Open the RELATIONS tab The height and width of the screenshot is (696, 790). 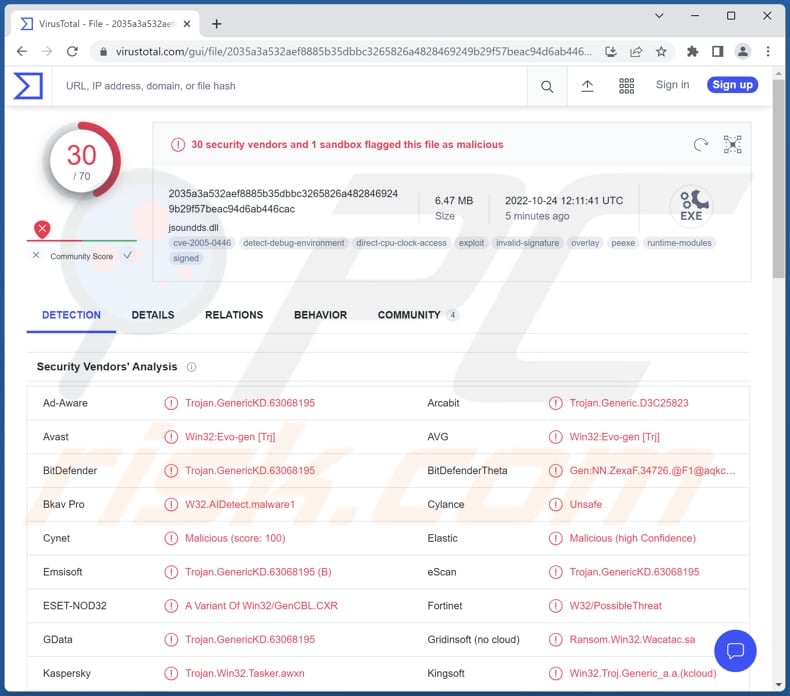[x=234, y=315]
